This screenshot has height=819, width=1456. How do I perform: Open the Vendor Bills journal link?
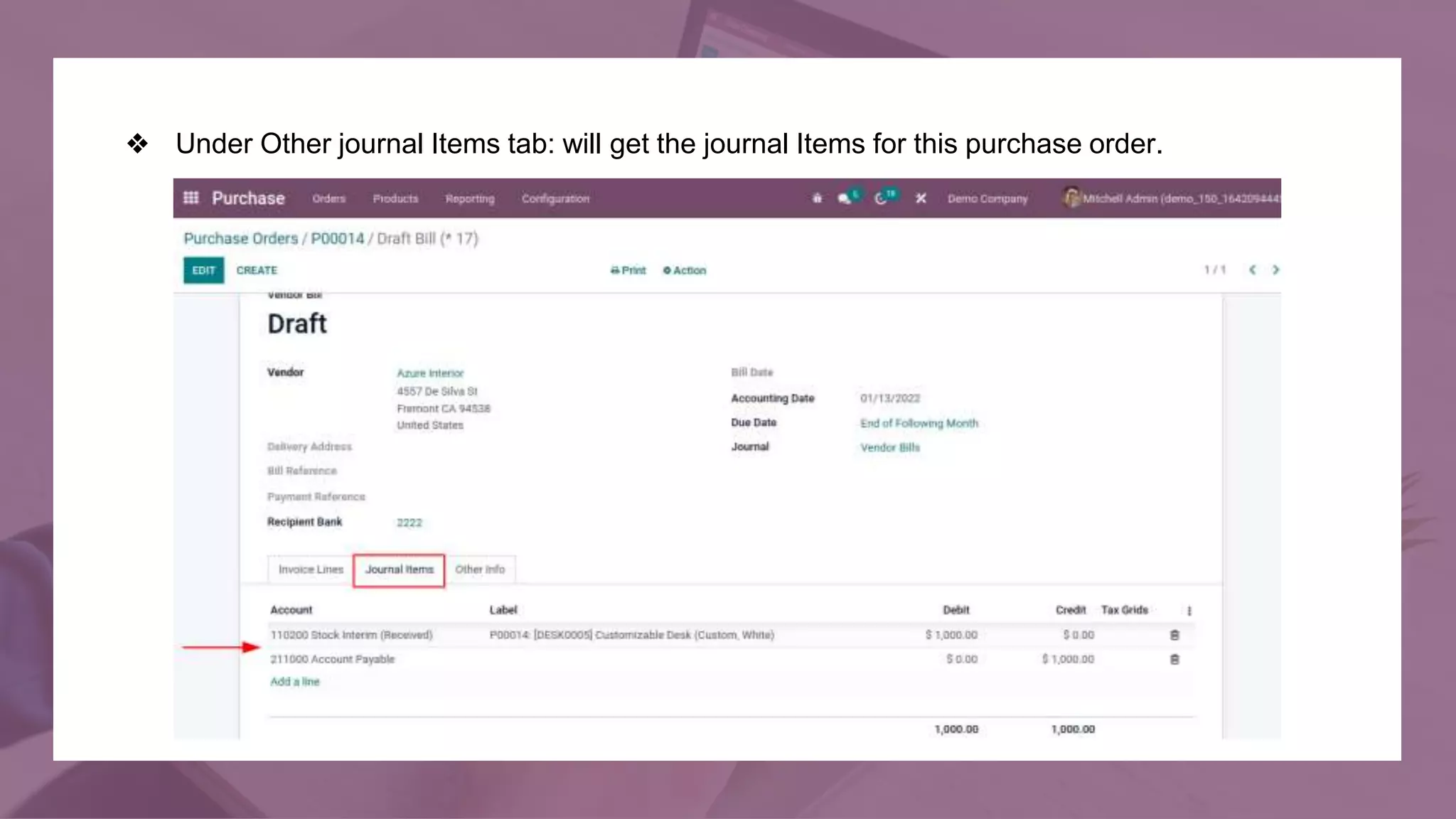pos(890,447)
